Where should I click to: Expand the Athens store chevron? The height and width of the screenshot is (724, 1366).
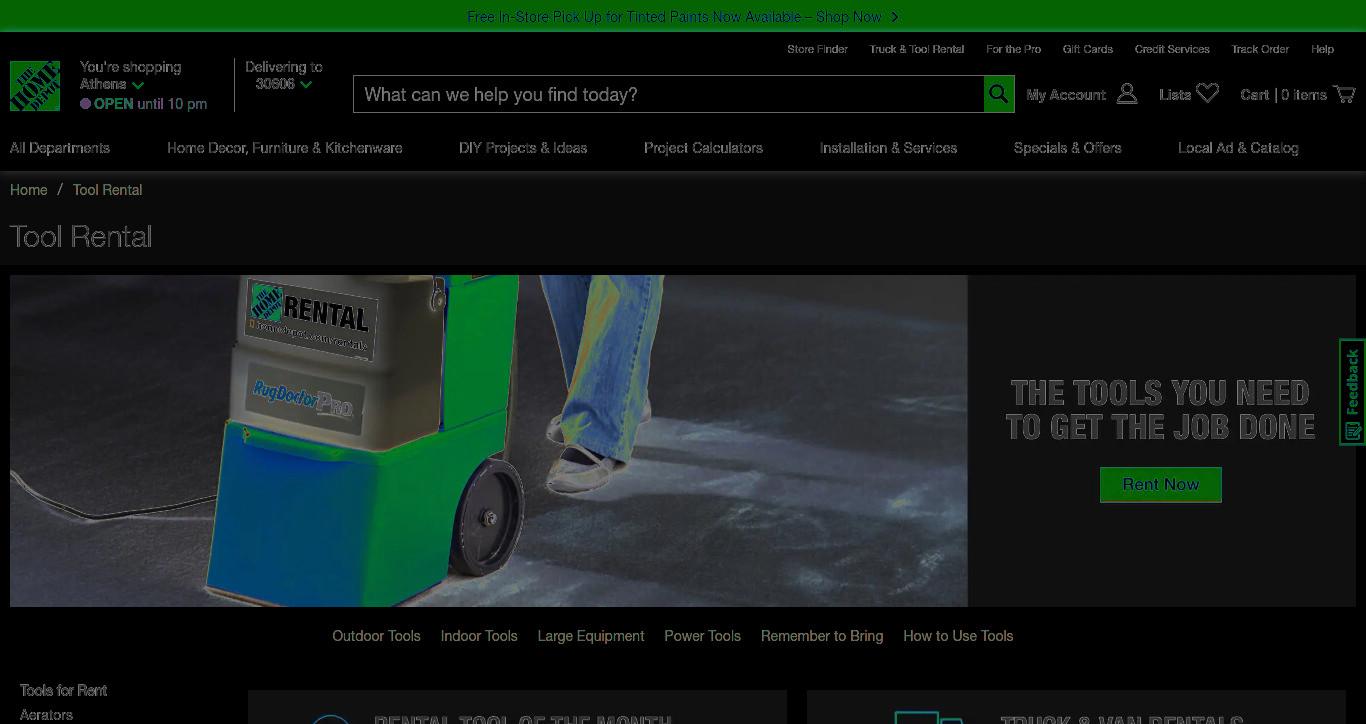point(138,85)
